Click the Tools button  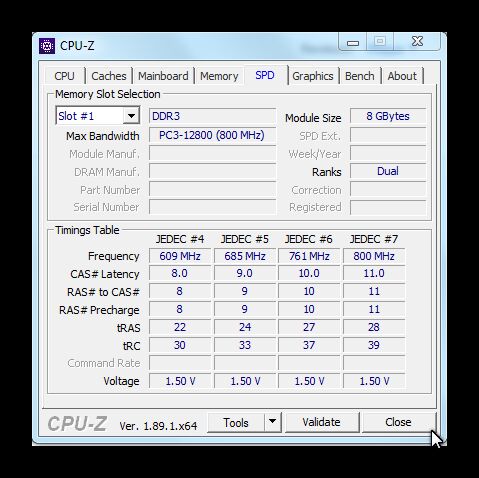236,422
